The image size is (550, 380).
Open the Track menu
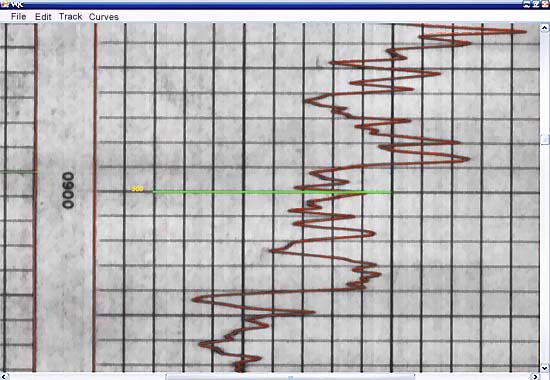click(x=71, y=16)
